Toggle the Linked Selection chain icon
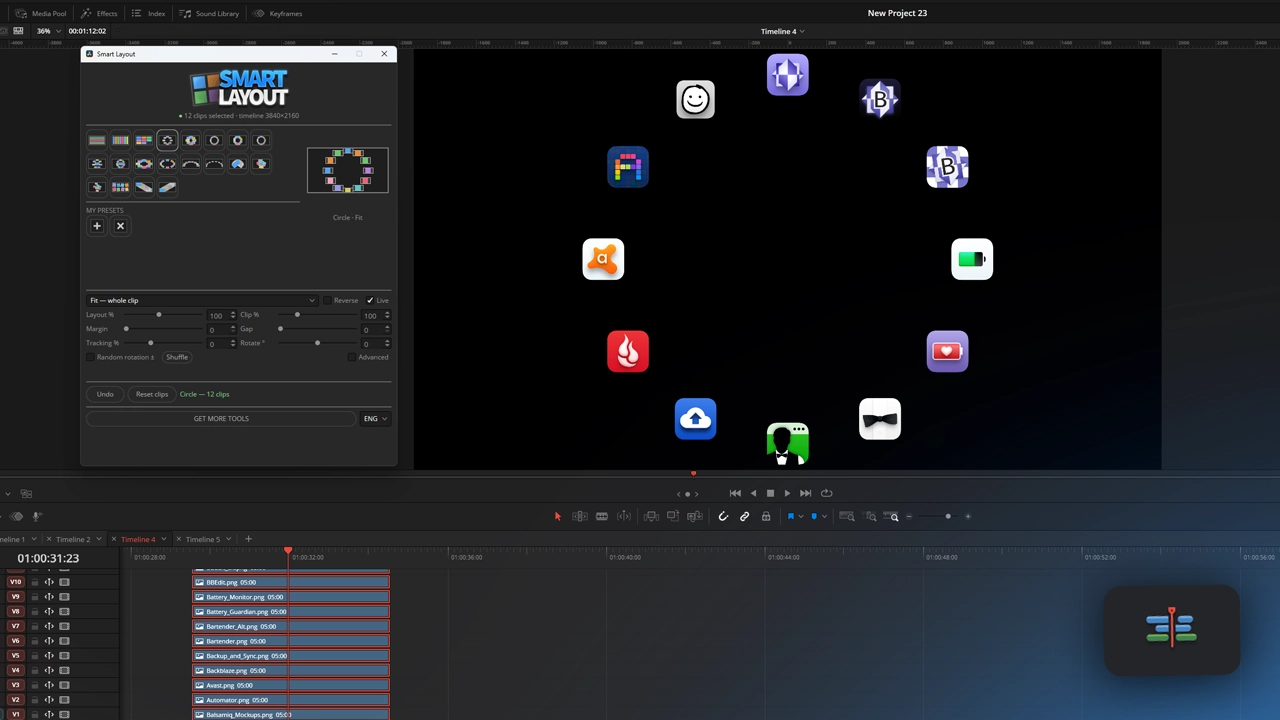 744,517
